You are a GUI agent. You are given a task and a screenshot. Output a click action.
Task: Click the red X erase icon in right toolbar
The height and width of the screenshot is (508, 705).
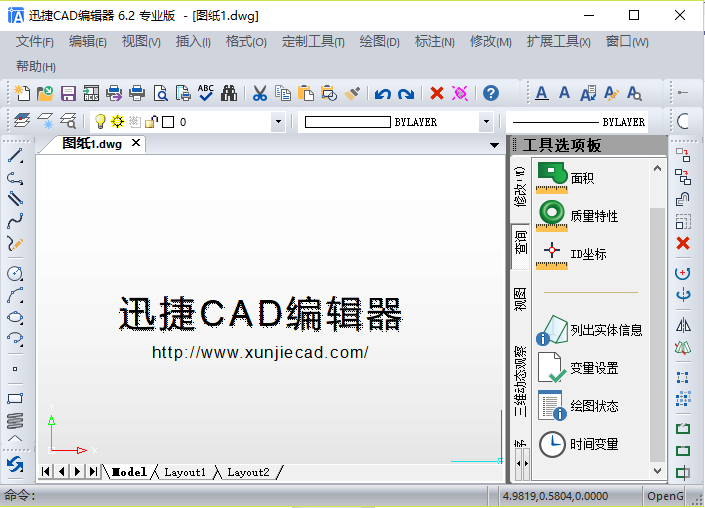[683, 243]
